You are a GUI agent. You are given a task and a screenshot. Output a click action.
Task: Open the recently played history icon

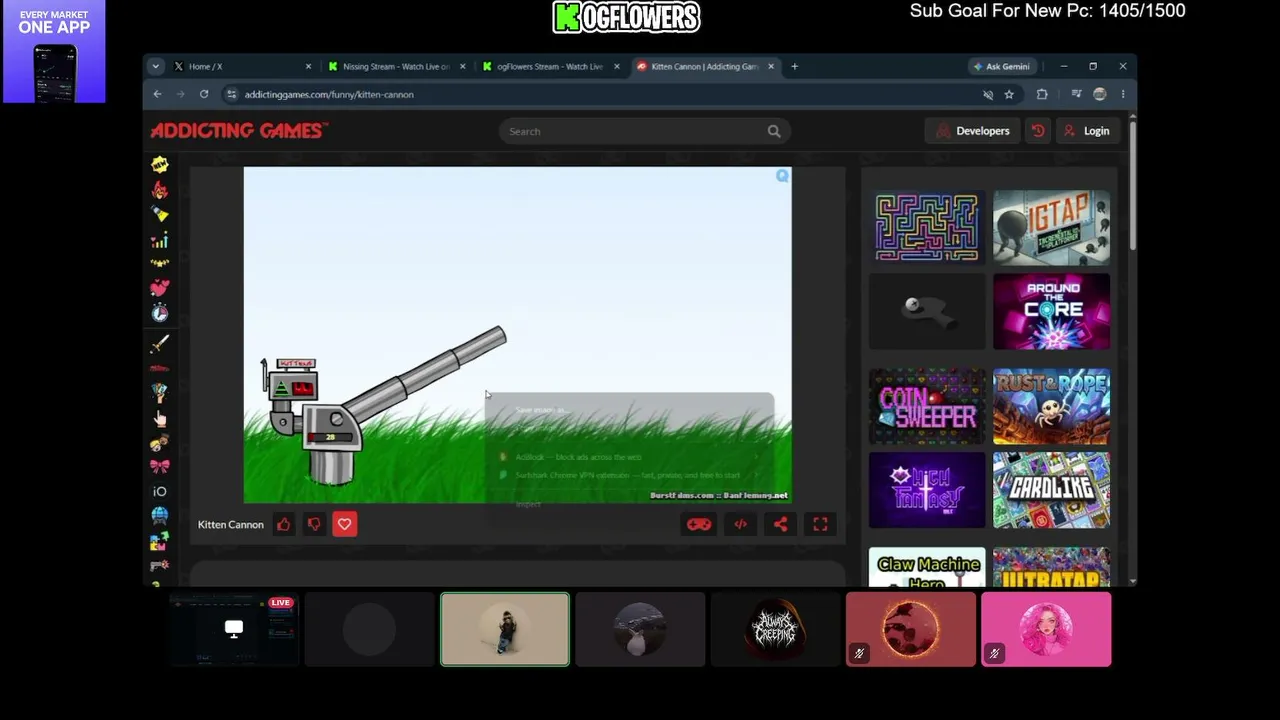tap(1038, 131)
